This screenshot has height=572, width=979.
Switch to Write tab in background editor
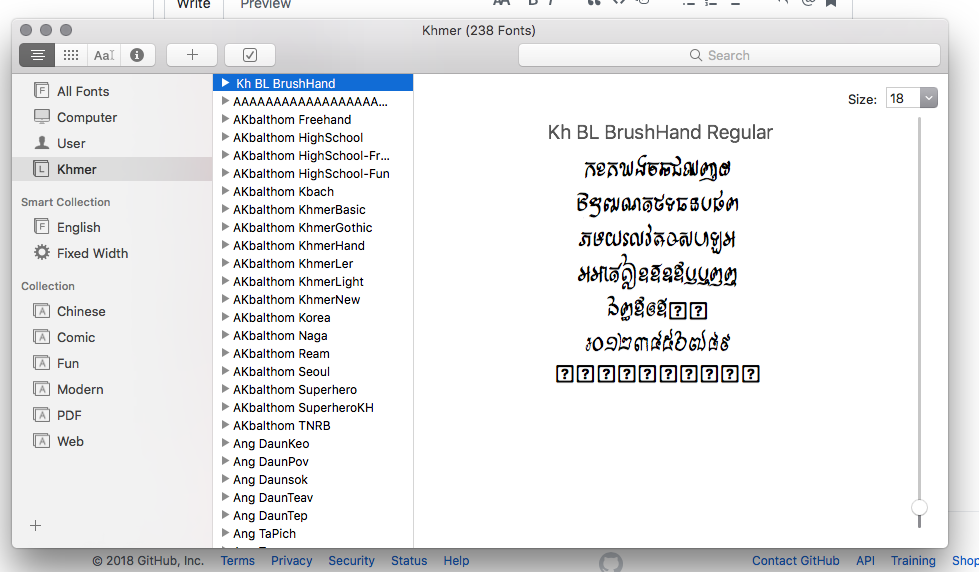[x=194, y=4]
